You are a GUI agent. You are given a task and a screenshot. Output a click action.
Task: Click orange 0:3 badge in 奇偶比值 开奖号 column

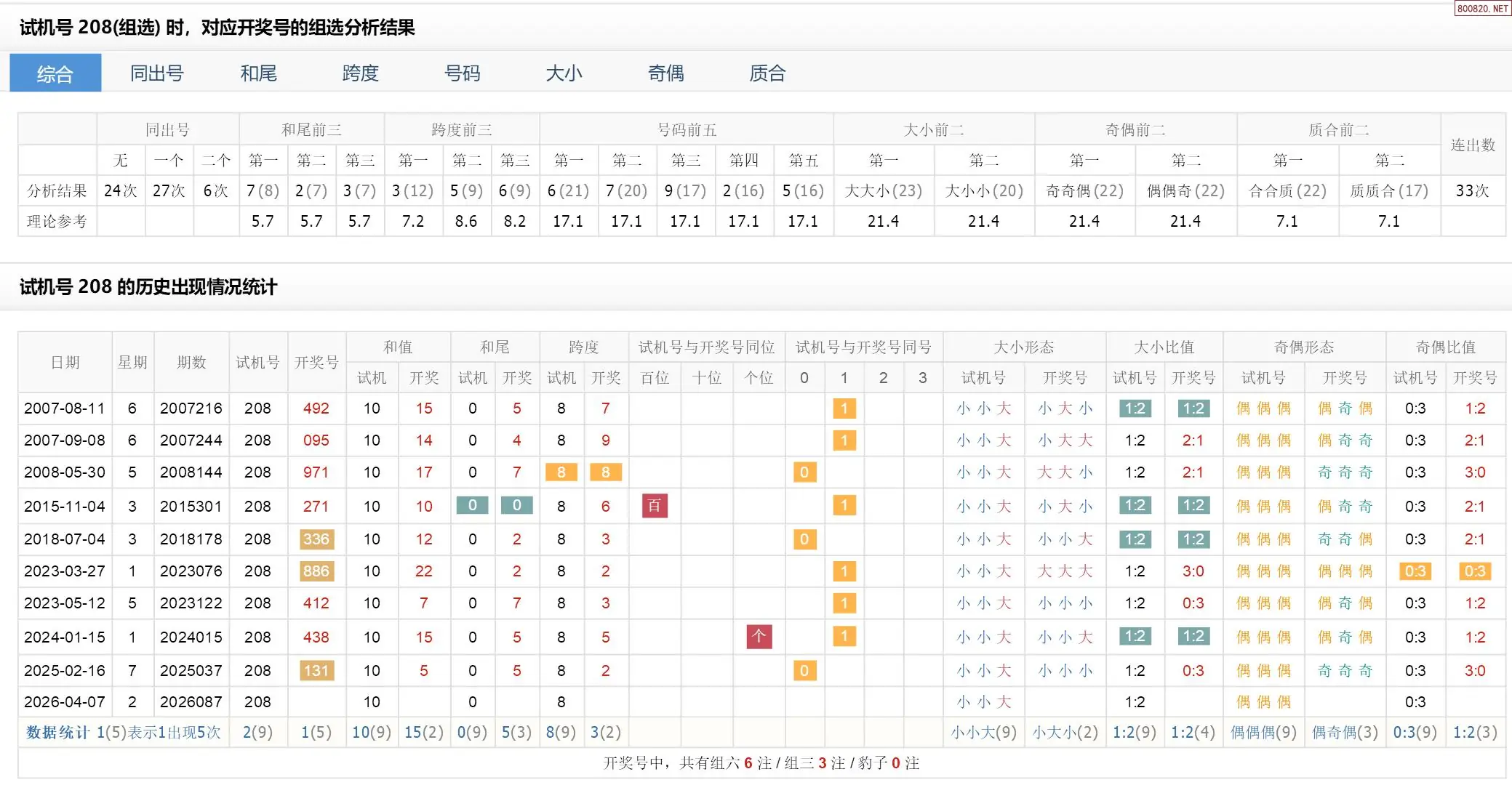1474,571
